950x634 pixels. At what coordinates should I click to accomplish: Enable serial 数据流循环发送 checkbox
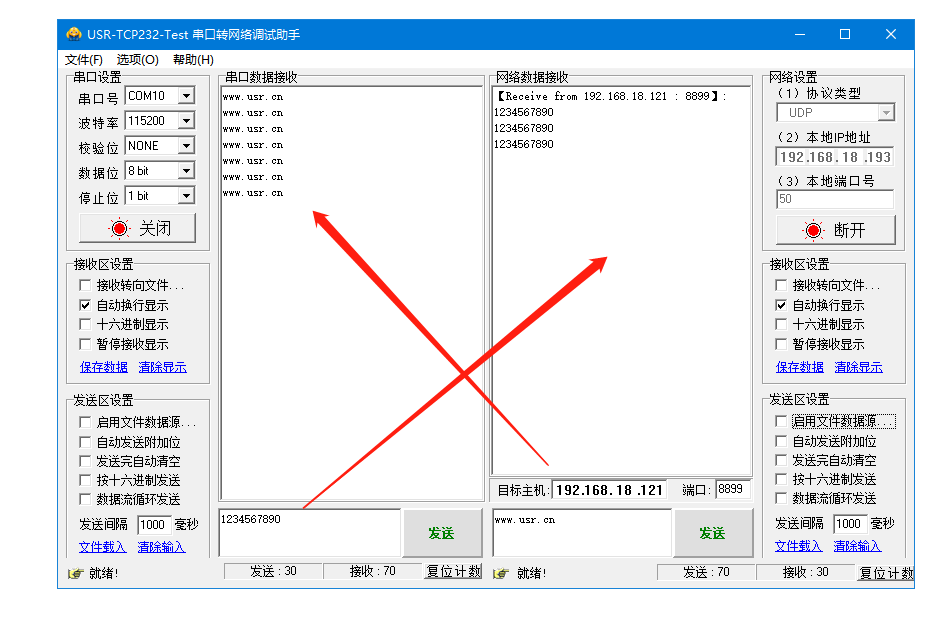85,499
